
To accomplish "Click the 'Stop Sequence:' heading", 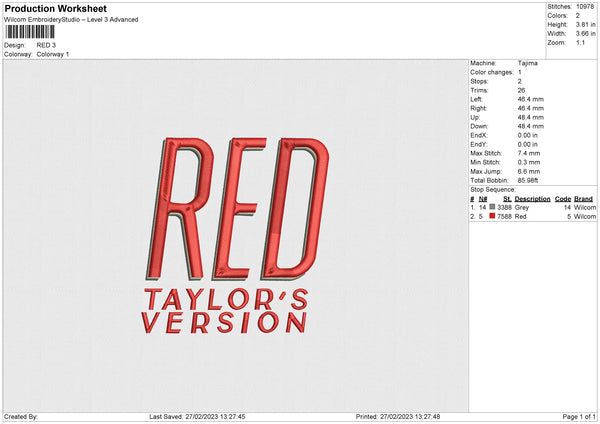I will tap(493, 189).
